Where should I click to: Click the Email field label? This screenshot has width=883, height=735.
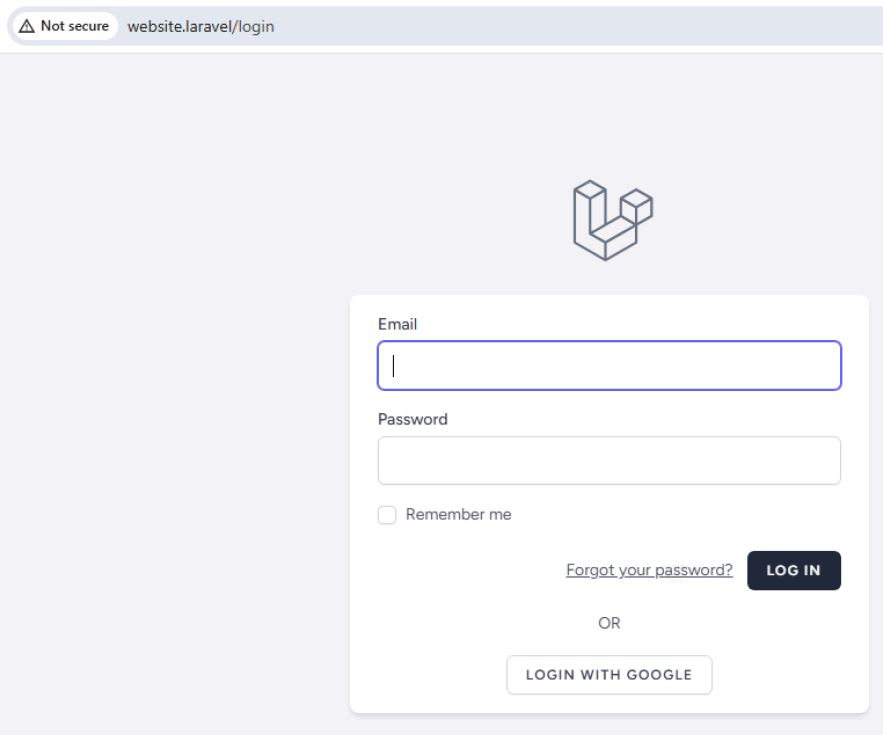tap(397, 324)
